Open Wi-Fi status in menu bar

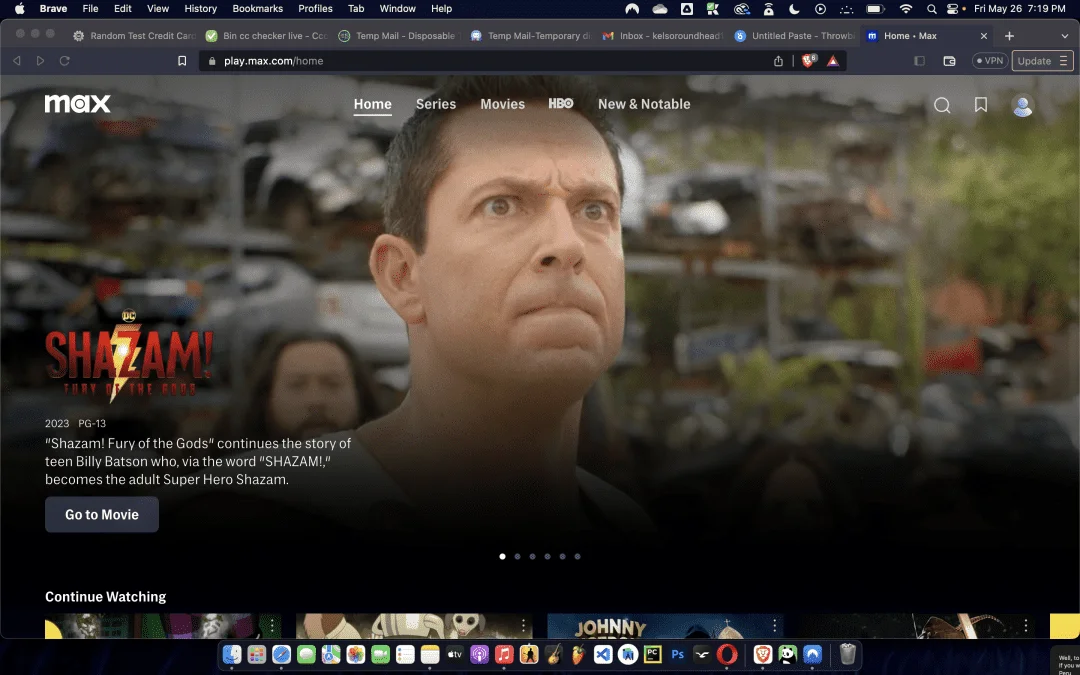coord(906,9)
